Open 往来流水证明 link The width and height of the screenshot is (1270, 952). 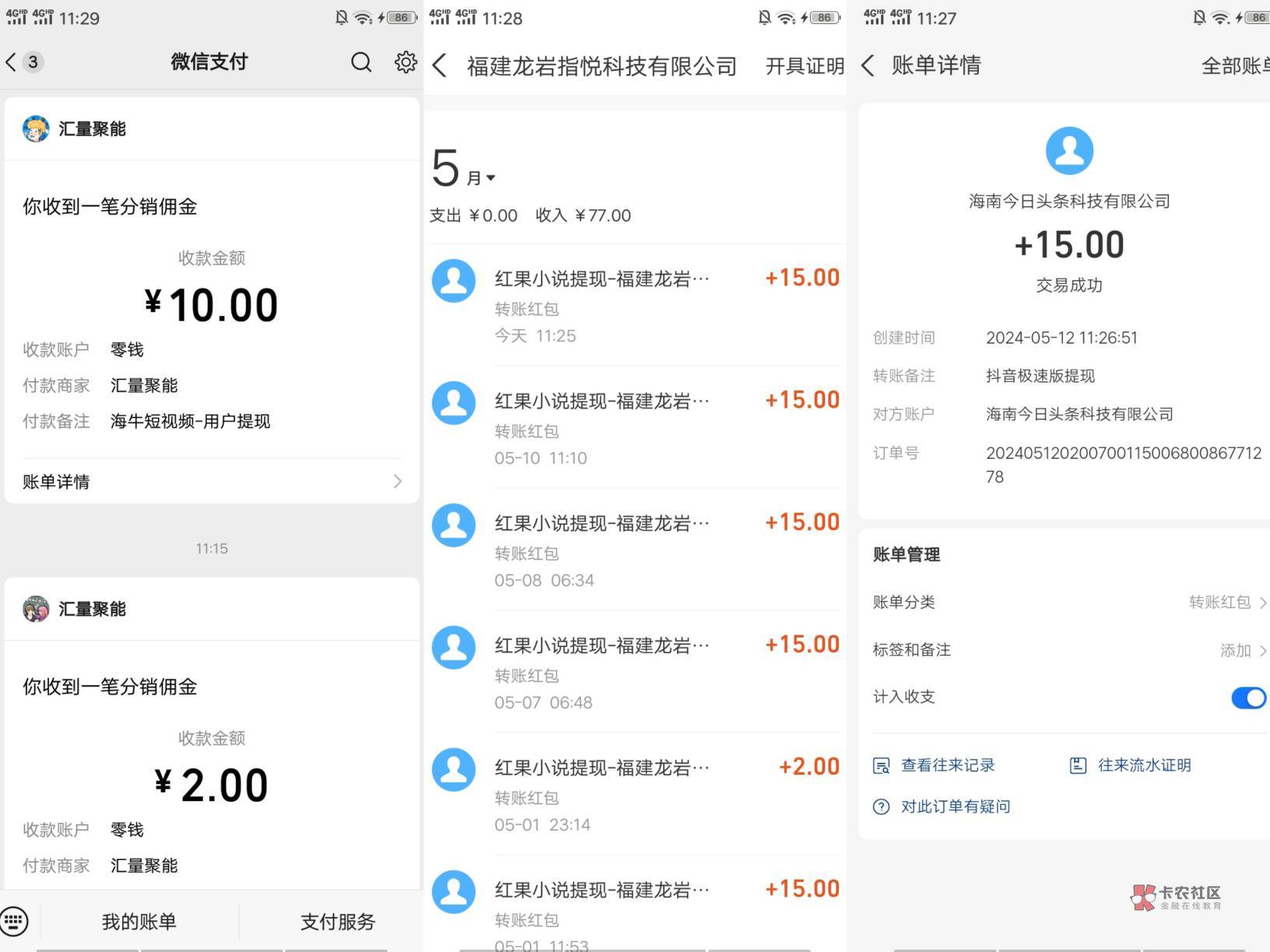[1145, 765]
